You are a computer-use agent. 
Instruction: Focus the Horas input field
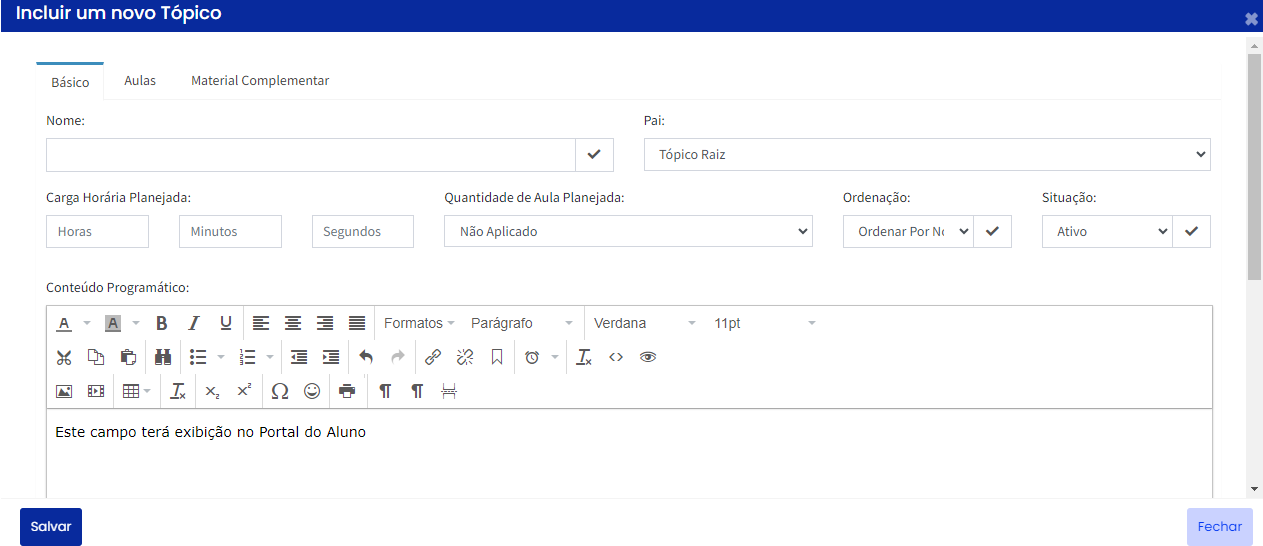[x=97, y=231]
